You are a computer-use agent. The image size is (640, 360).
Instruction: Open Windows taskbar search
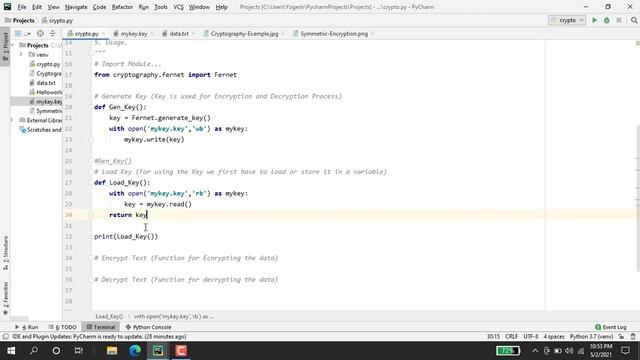(x=34, y=351)
